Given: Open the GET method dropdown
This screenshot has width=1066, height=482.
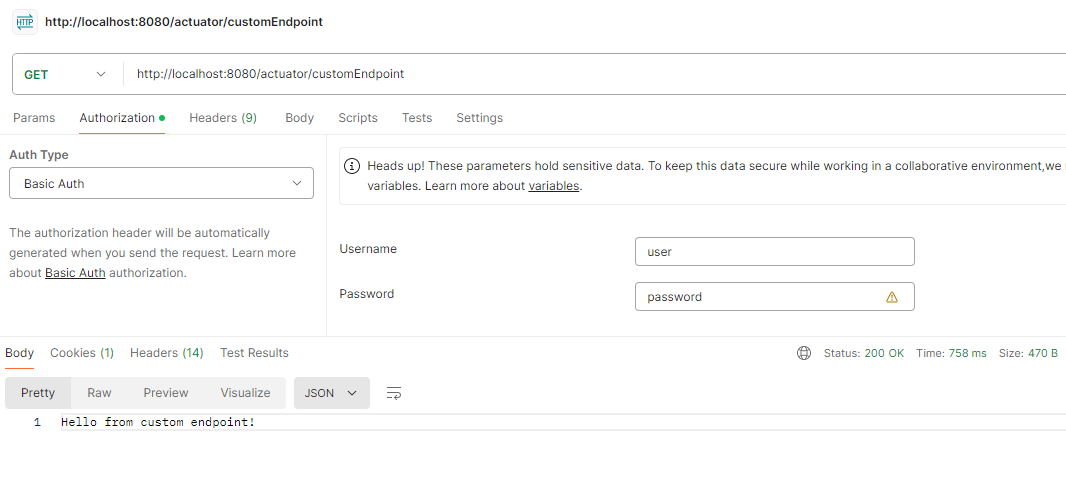Looking at the screenshot, I should [x=65, y=74].
